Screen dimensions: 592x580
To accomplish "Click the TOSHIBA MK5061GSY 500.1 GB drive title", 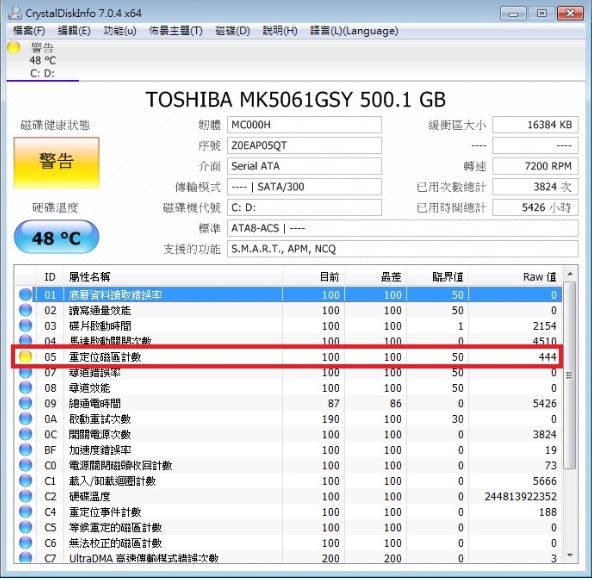I will (296, 100).
